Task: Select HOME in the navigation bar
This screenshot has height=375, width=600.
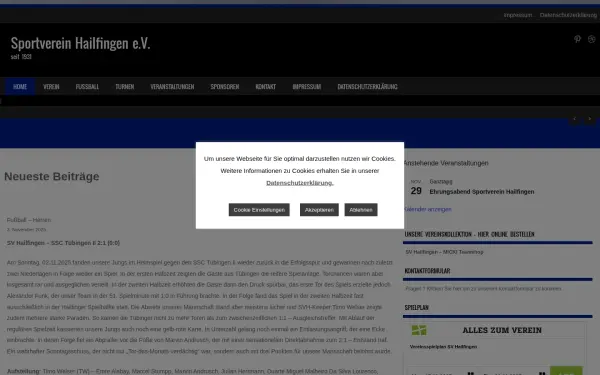Action: (20, 87)
